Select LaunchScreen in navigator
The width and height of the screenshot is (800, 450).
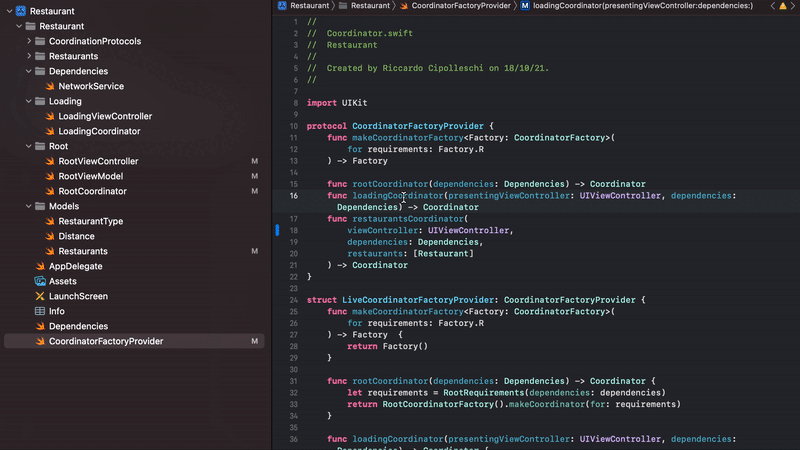point(78,296)
